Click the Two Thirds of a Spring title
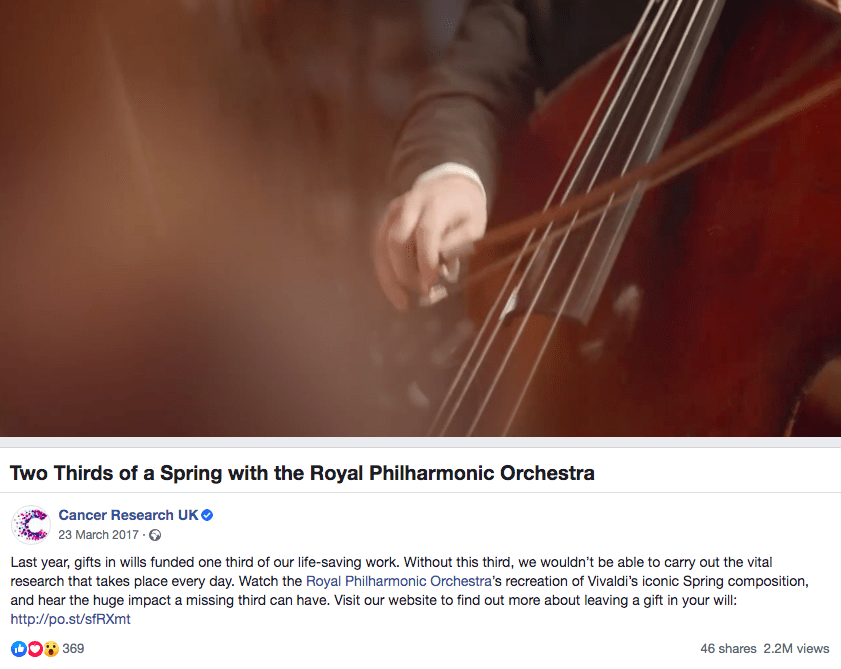Image resolution: width=841 pixels, height=669 pixels. pos(302,472)
